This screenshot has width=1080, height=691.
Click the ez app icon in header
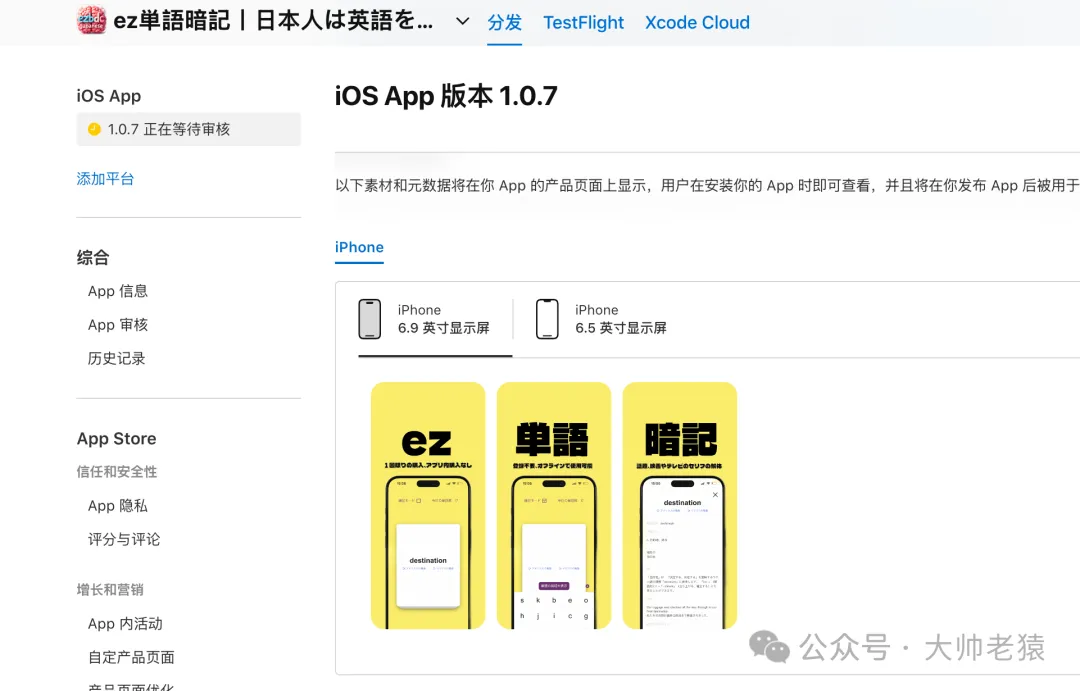tap(92, 20)
